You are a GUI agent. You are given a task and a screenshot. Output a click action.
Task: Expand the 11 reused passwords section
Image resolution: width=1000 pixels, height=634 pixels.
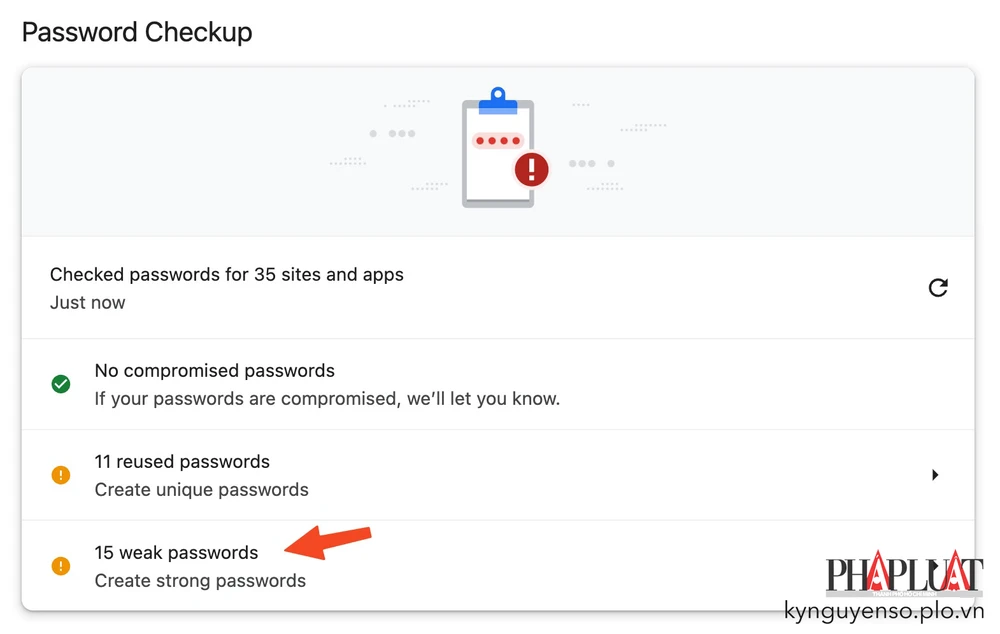936,475
